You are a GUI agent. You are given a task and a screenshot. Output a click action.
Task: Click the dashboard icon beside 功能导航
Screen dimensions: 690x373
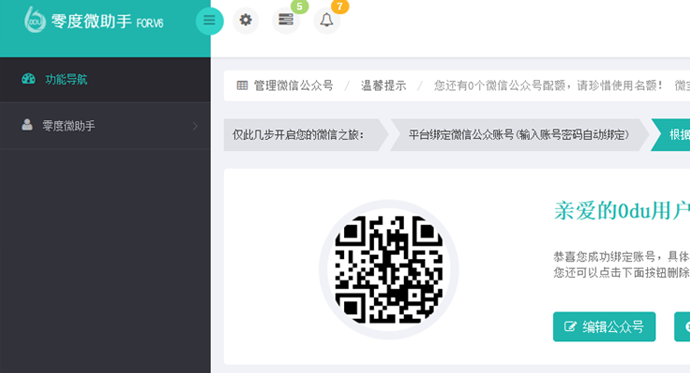[29, 79]
